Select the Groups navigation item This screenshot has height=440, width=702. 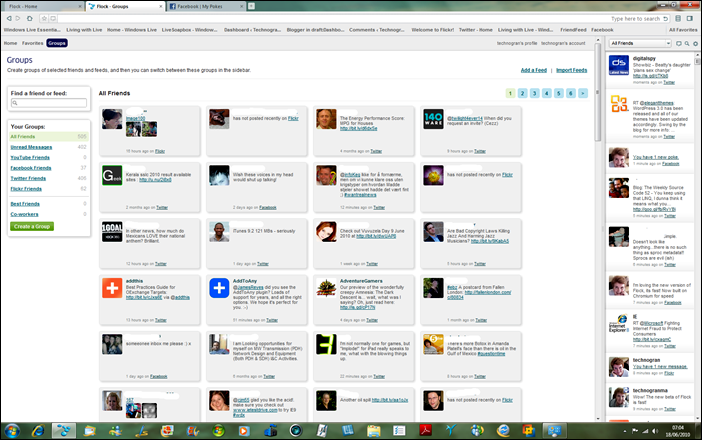[57, 43]
